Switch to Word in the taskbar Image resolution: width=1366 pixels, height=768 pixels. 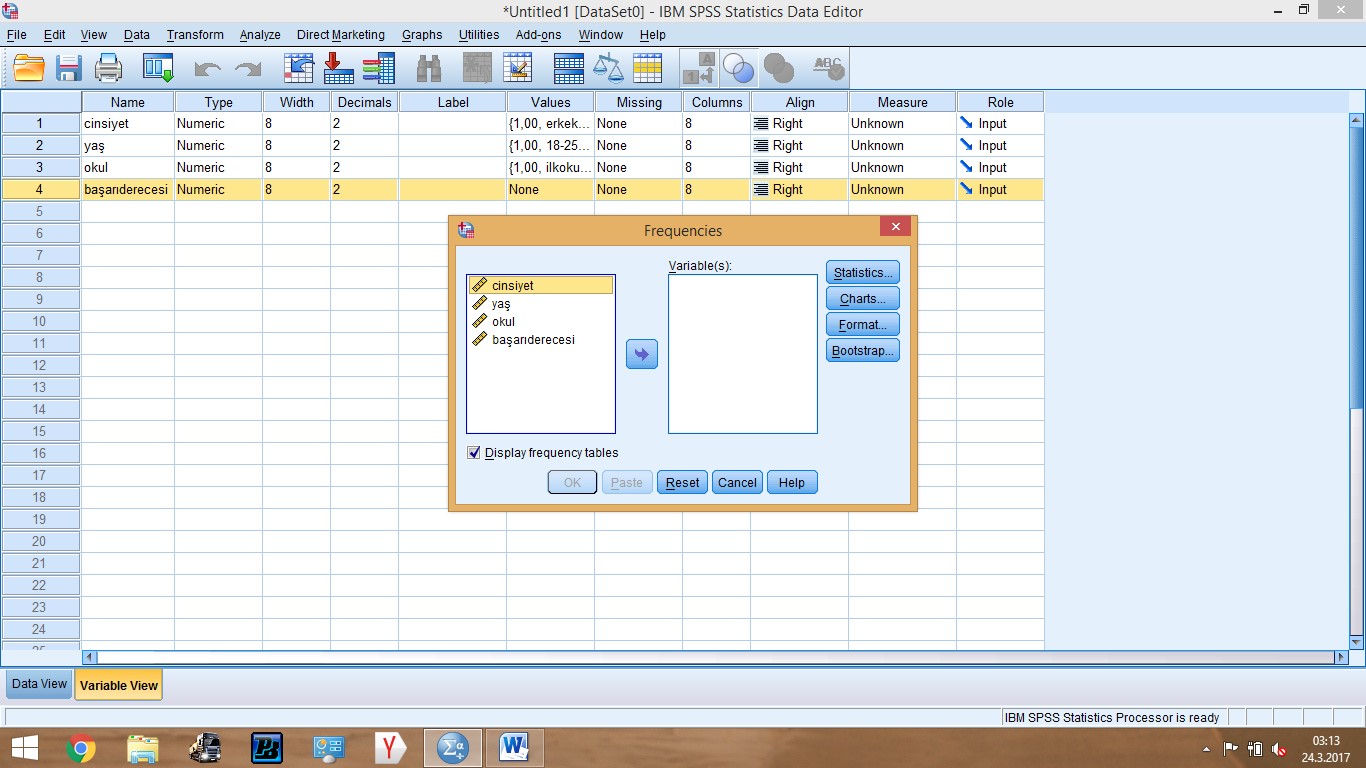515,748
